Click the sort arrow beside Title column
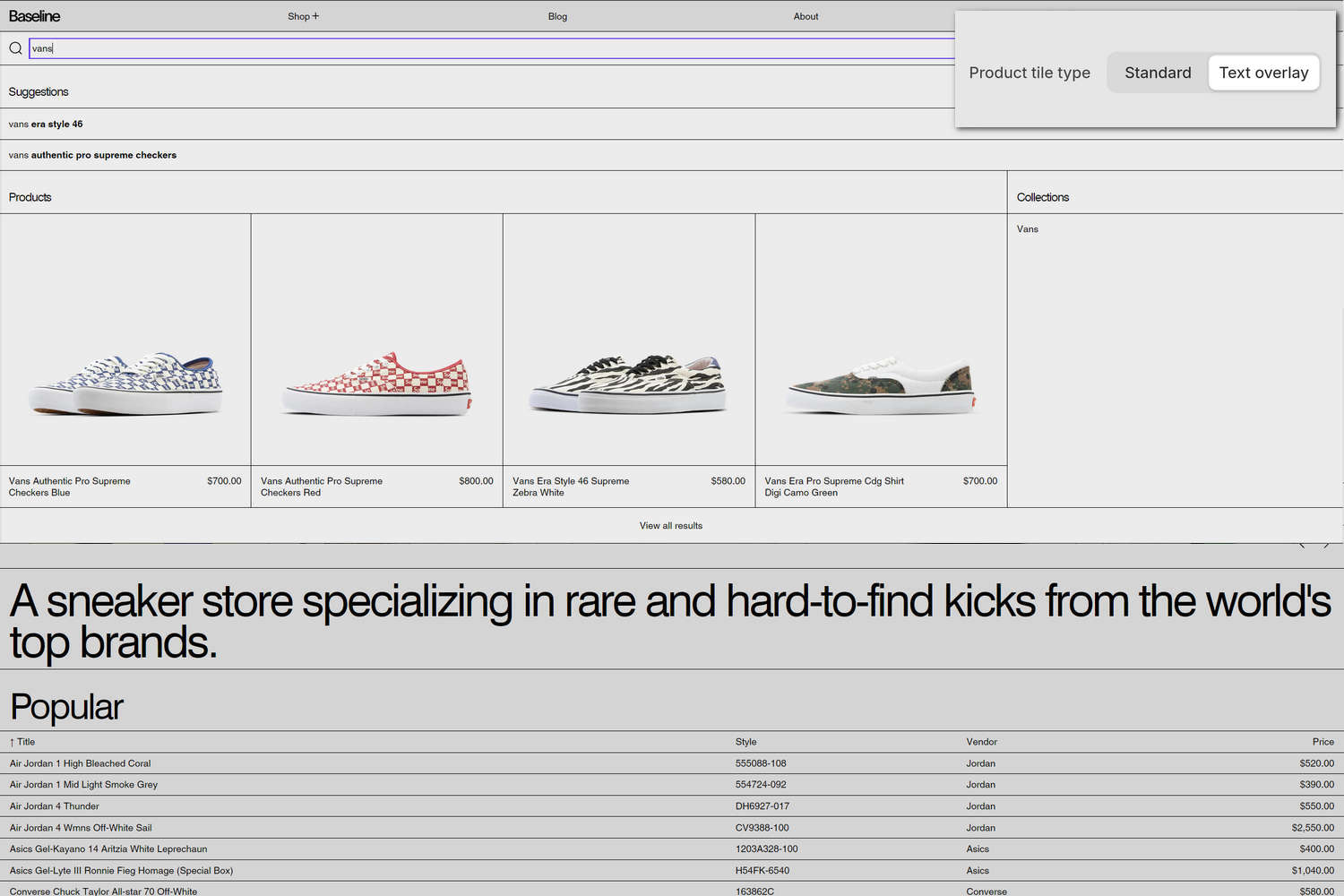Image resolution: width=1344 pixels, height=896 pixels. 10,741
